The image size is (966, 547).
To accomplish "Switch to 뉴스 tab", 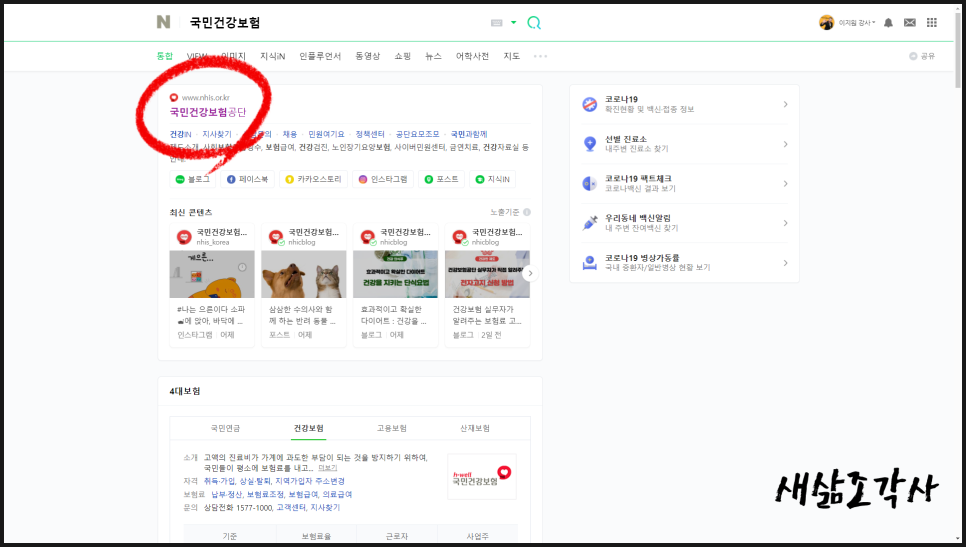I will pos(433,56).
